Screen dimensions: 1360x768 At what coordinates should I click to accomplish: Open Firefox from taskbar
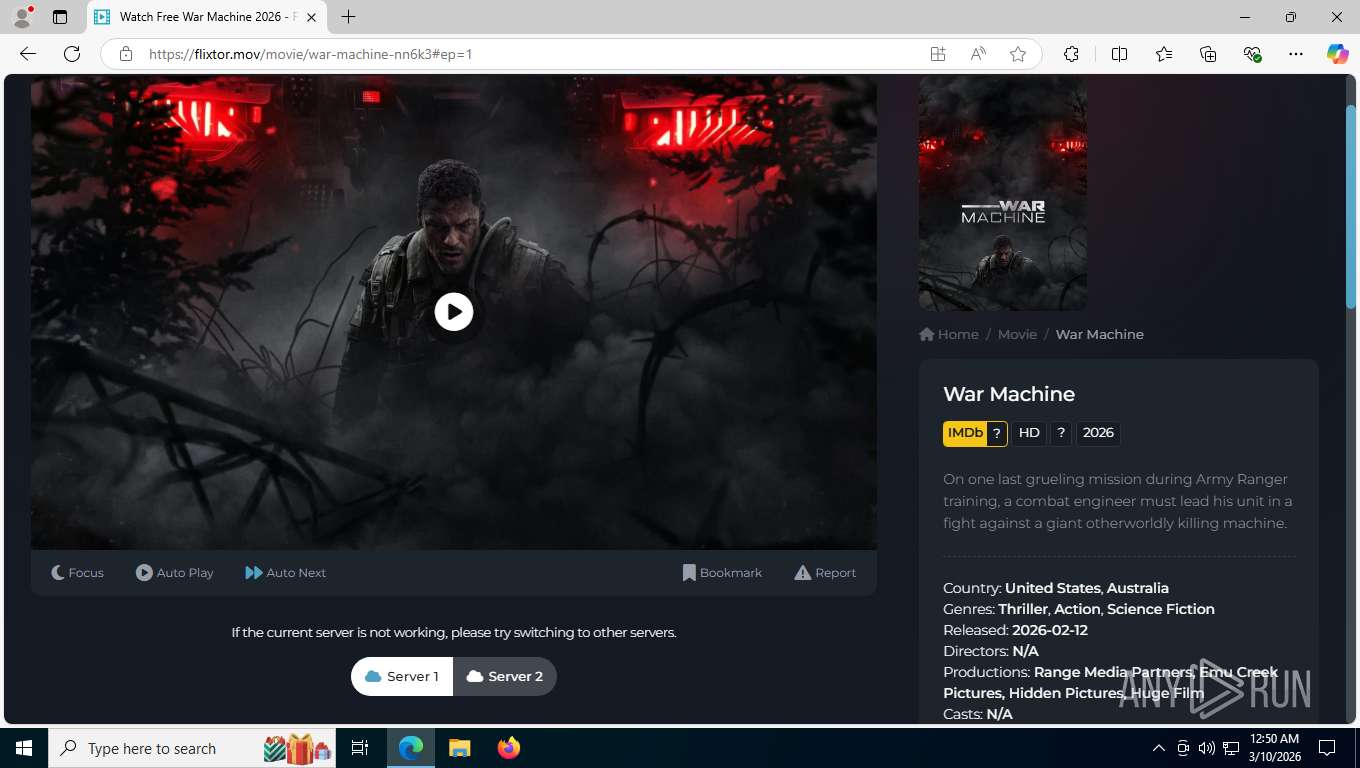tap(509, 748)
